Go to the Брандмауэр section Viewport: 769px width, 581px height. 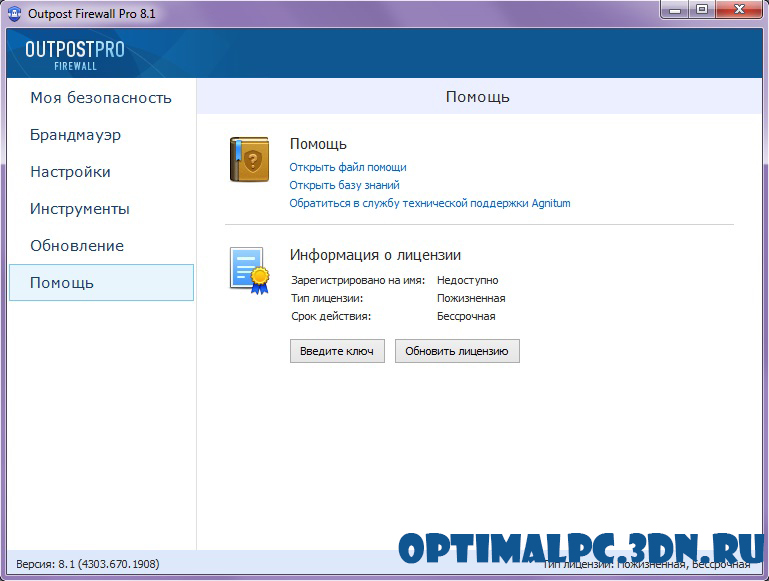coord(75,135)
